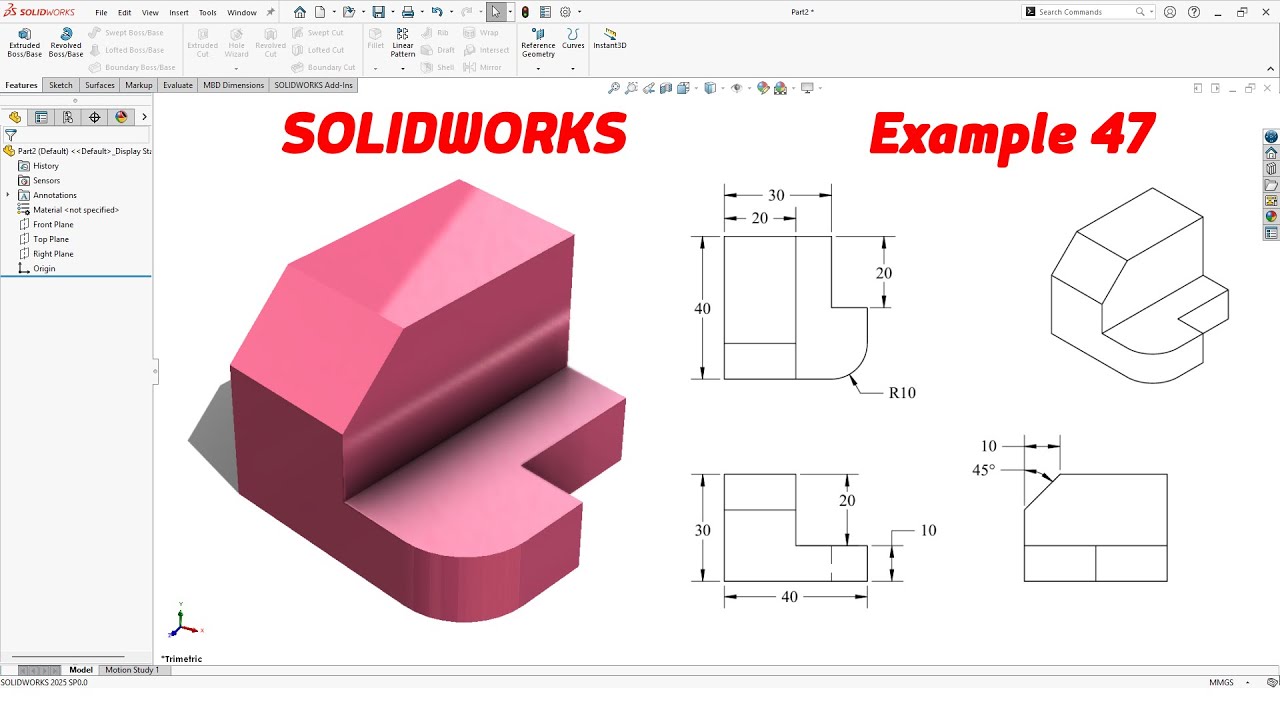Click the Zoom to Fit icon
1280x720 pixels.
(x=614, y=88)
